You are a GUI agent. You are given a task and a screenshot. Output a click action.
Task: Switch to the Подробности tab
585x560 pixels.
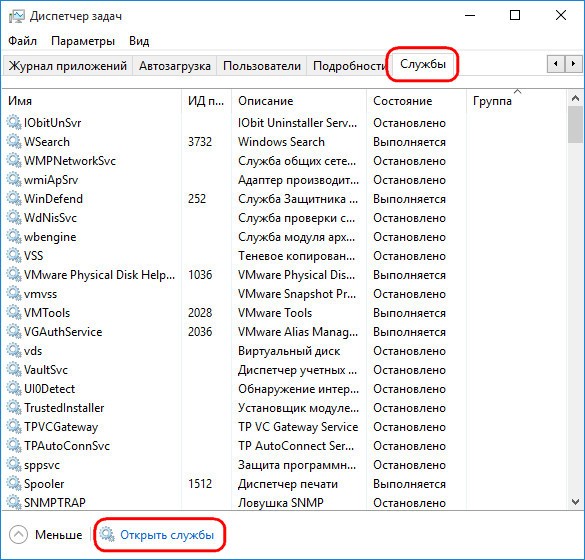(x=349, y=66)
